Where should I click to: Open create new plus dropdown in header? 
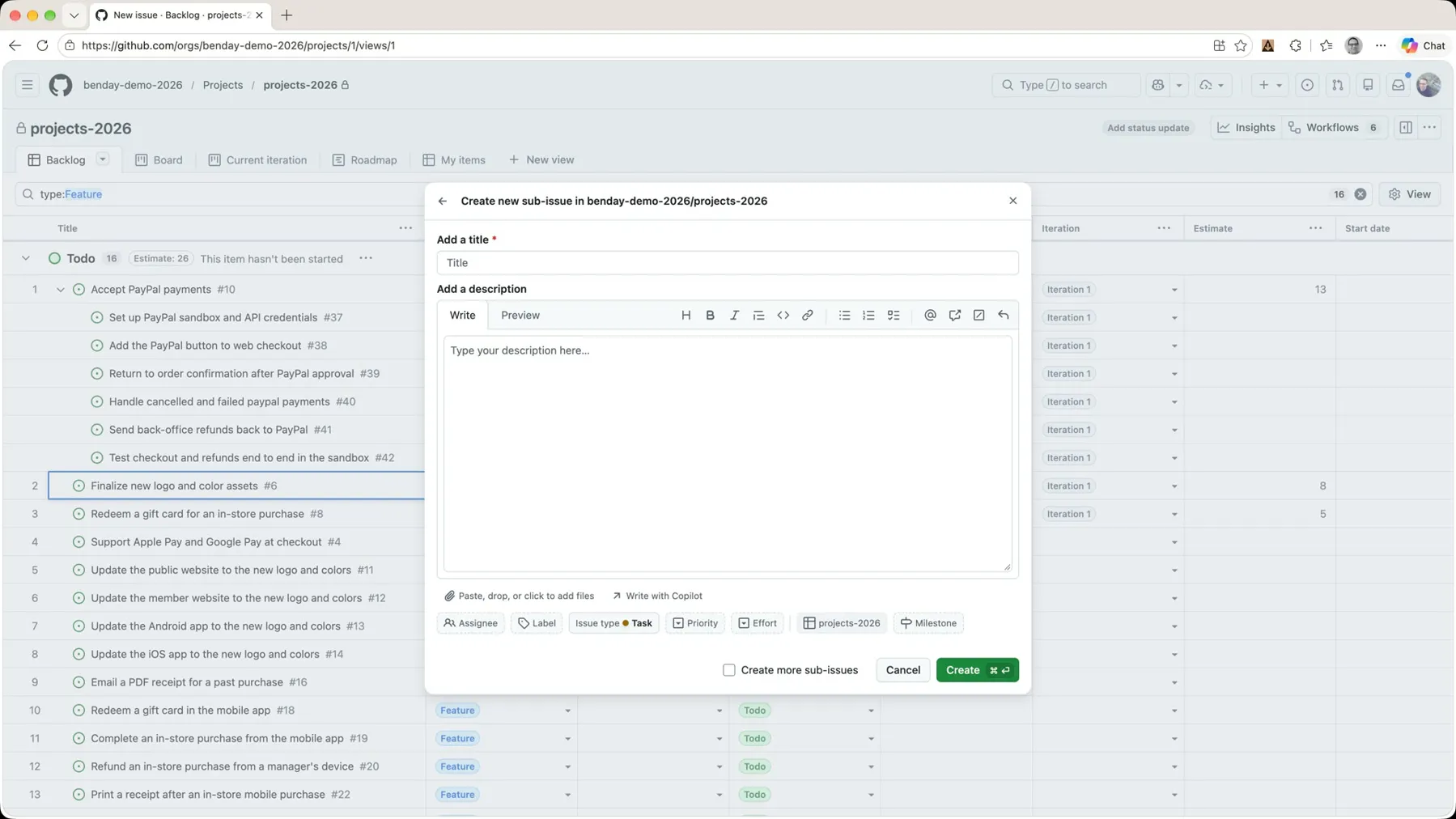click(1269, 85)
